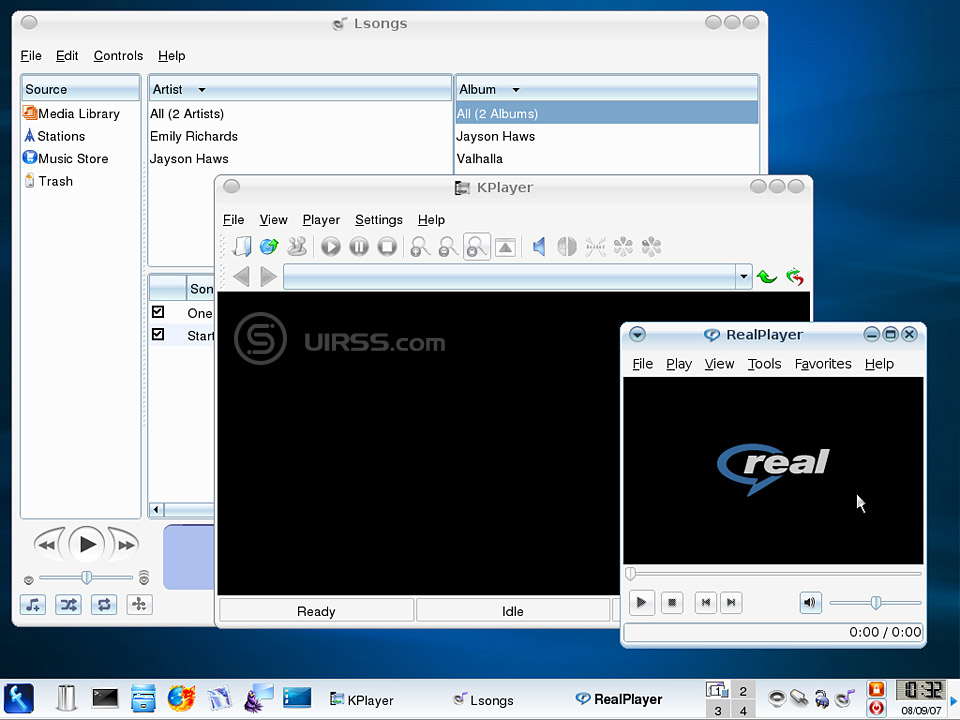Open file icon in KPlayer toolbar
This screenshot has width=960, height=720.
coord(241,247)
